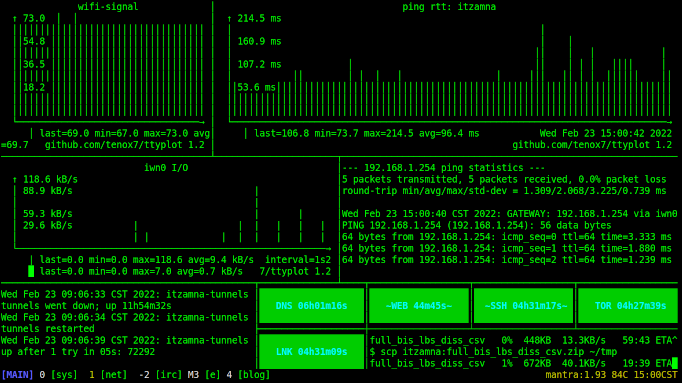Viewport: 682px width, 383px height.
Task: Click the 54.8 wifi axis label
Action: point(34,41)
